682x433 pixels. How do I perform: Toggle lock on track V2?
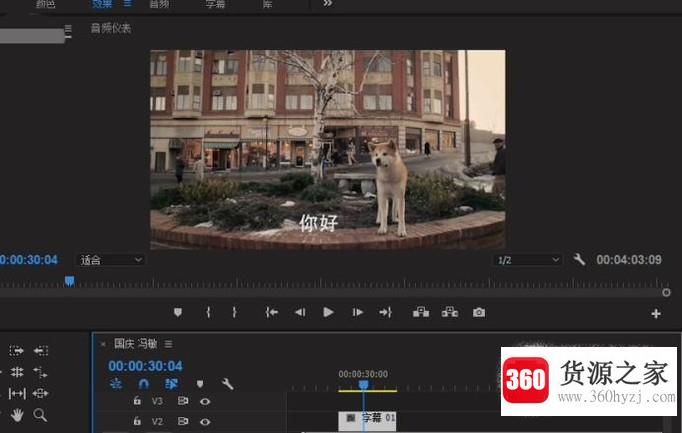[x=137, y=420]
